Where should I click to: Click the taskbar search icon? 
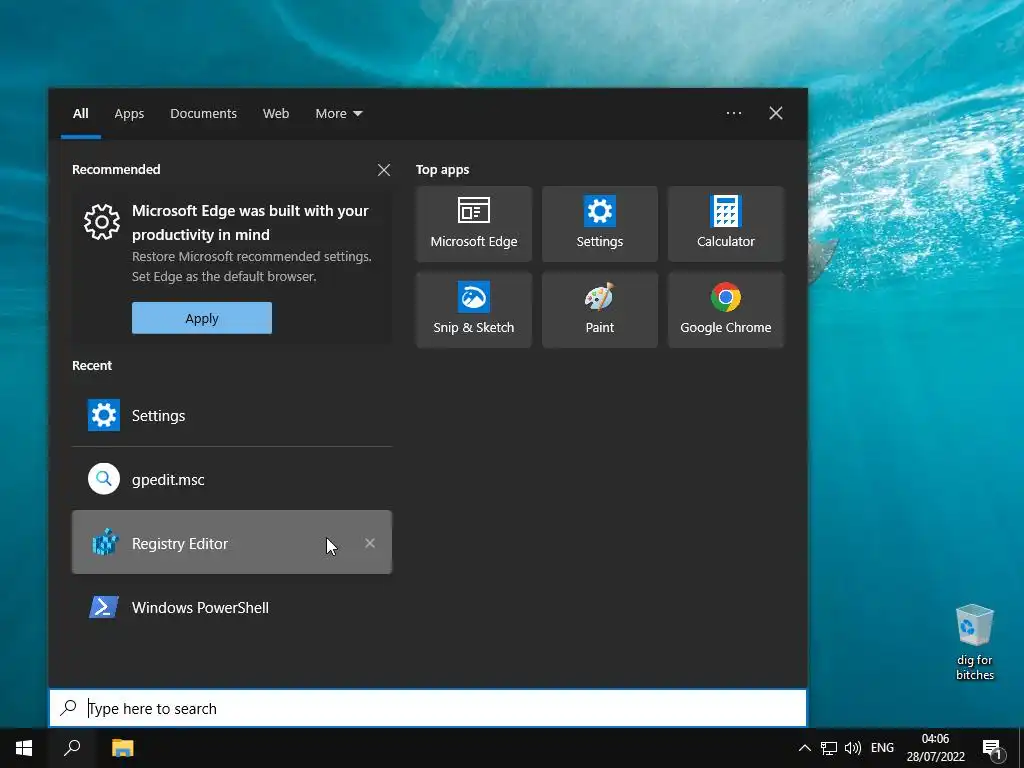point(72,748)
